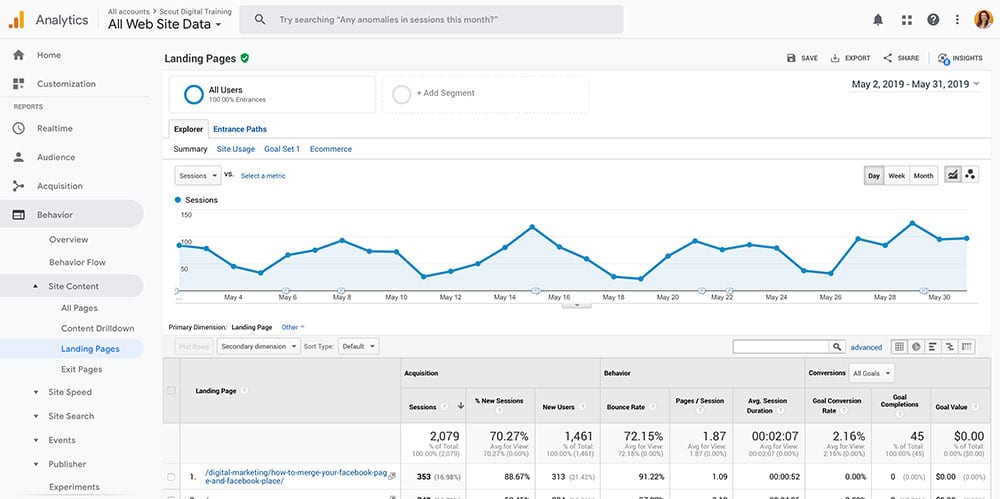
Task: Open the Insights panel
Action: pyautogui.click(x=960, y=58)
